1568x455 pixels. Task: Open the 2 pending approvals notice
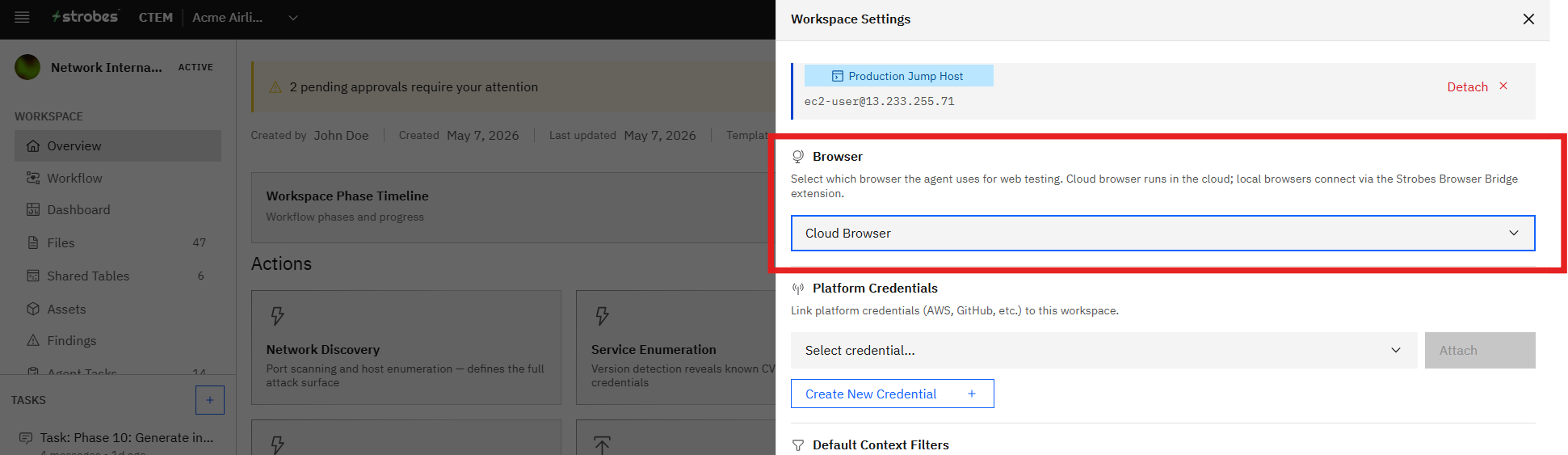[514, 86]
